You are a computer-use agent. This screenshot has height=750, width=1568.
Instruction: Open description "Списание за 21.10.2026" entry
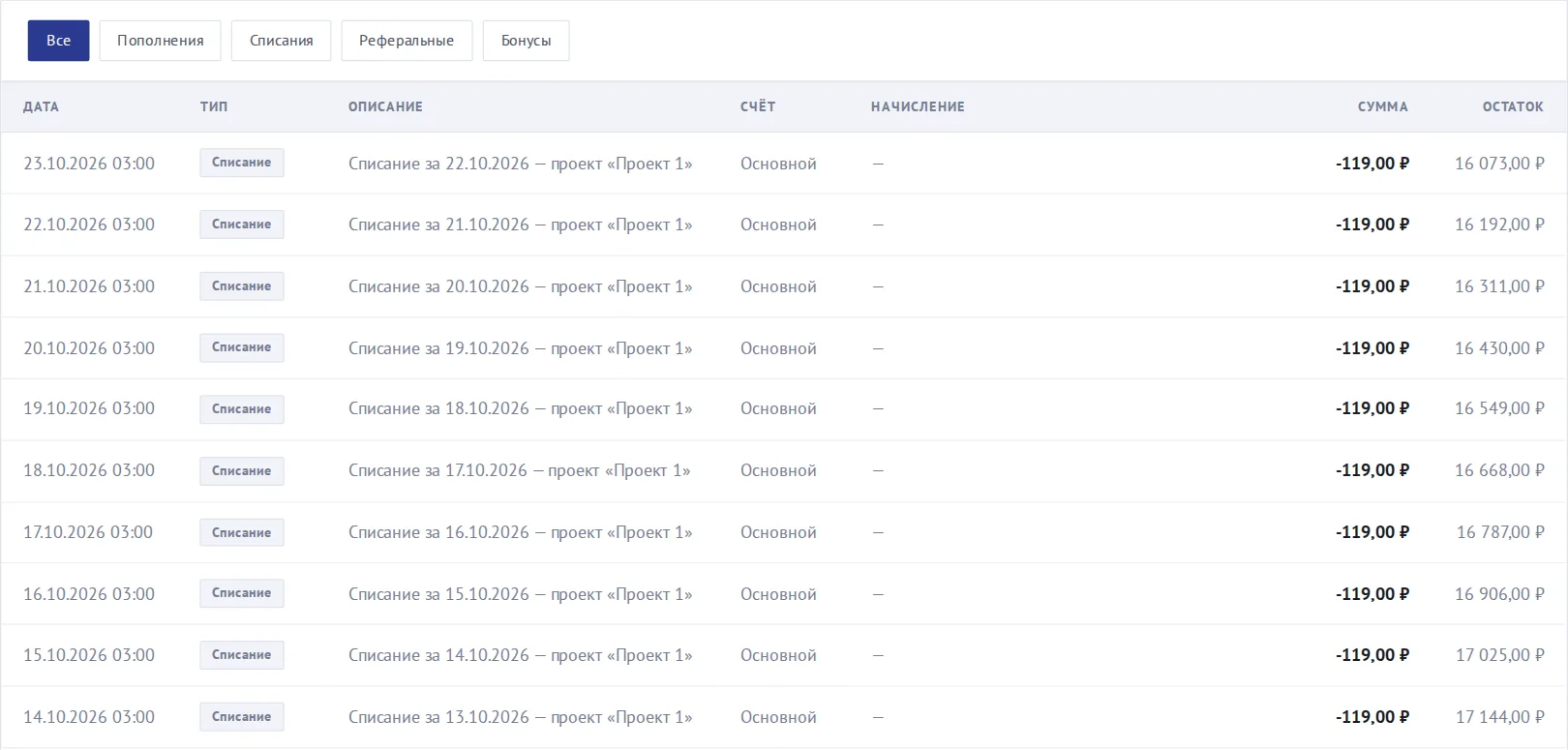[x=520, y=225]
